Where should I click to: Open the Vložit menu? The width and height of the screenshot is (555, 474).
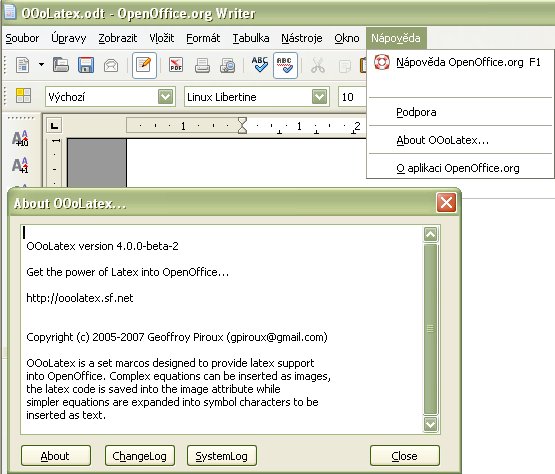pos(162,38)
